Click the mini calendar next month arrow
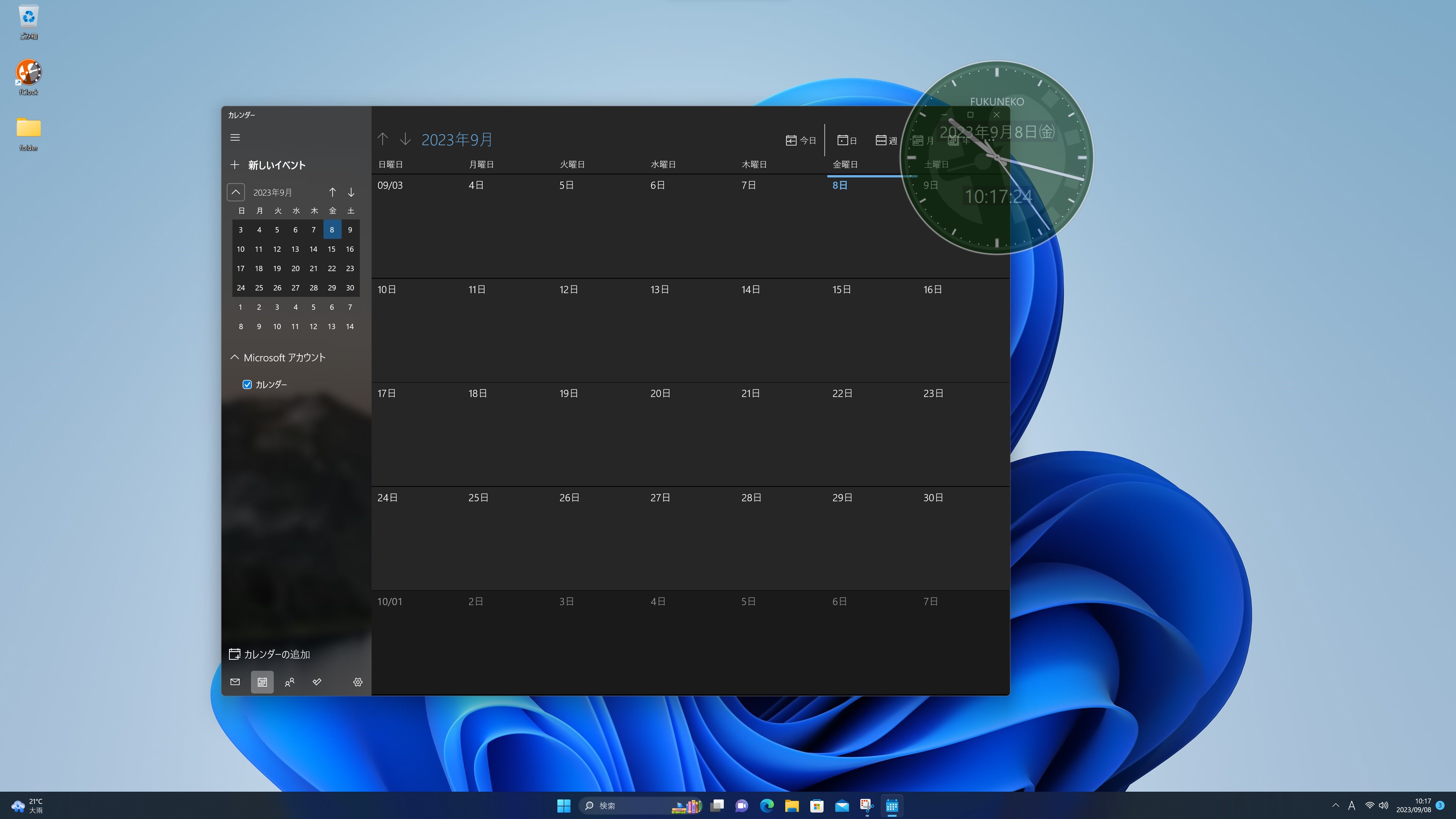The image size is (1456, 819). pyautogui.click(x=351, y=193)
